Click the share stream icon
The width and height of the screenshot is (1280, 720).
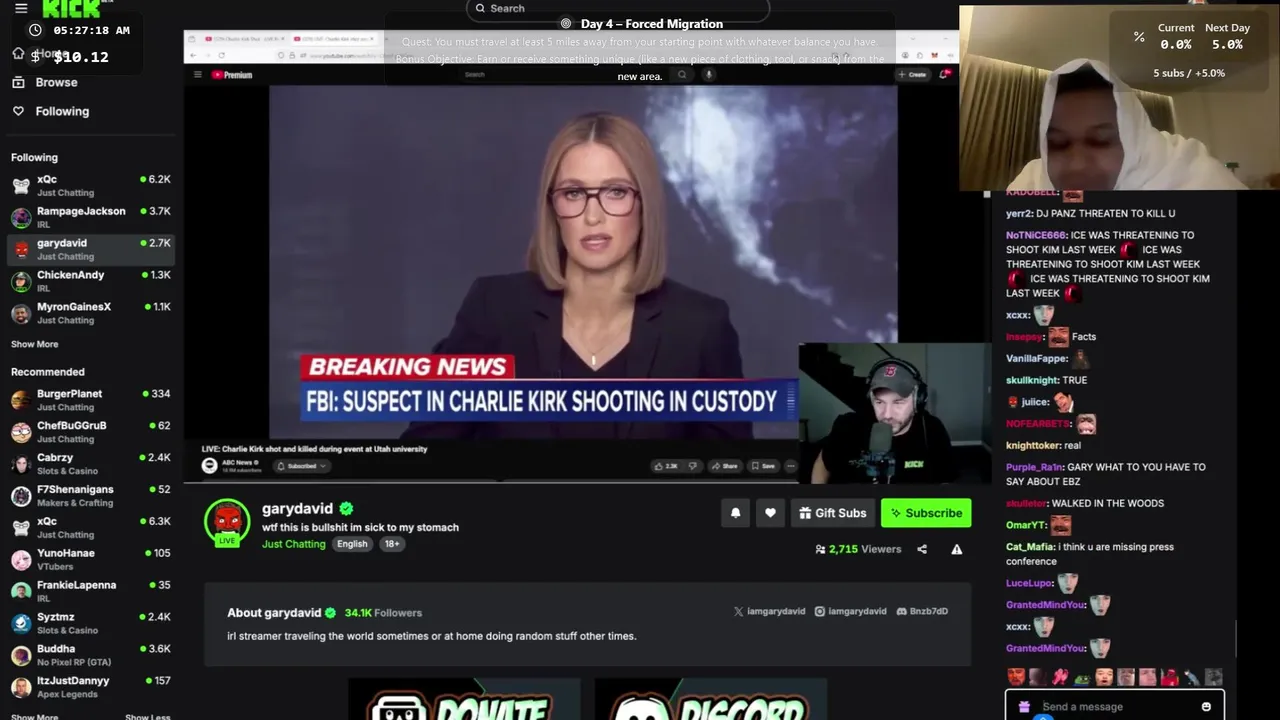tap(922, 549)
